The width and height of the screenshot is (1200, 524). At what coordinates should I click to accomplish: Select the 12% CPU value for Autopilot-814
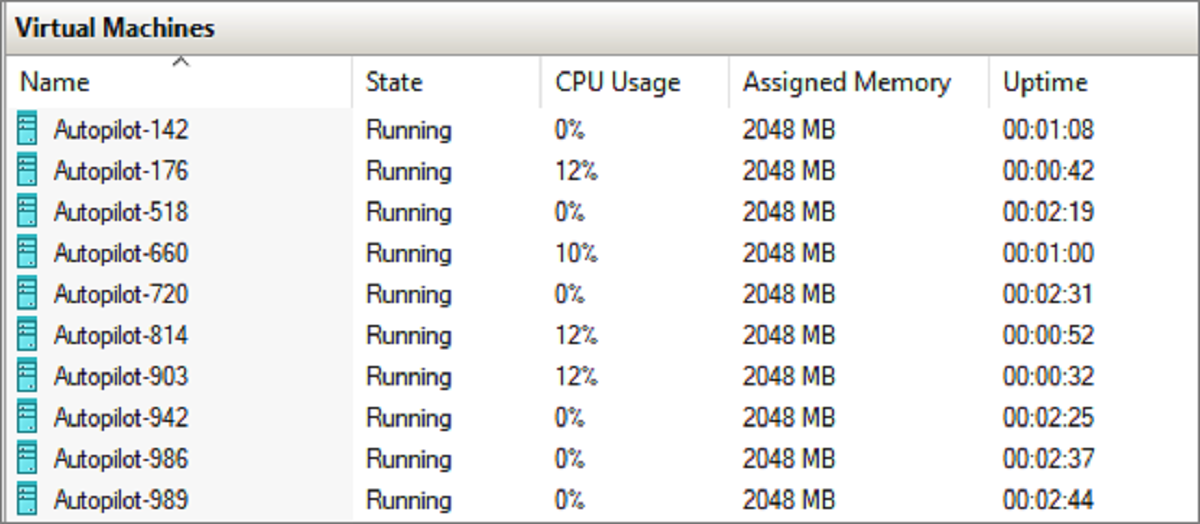click(x=576, y=335)
